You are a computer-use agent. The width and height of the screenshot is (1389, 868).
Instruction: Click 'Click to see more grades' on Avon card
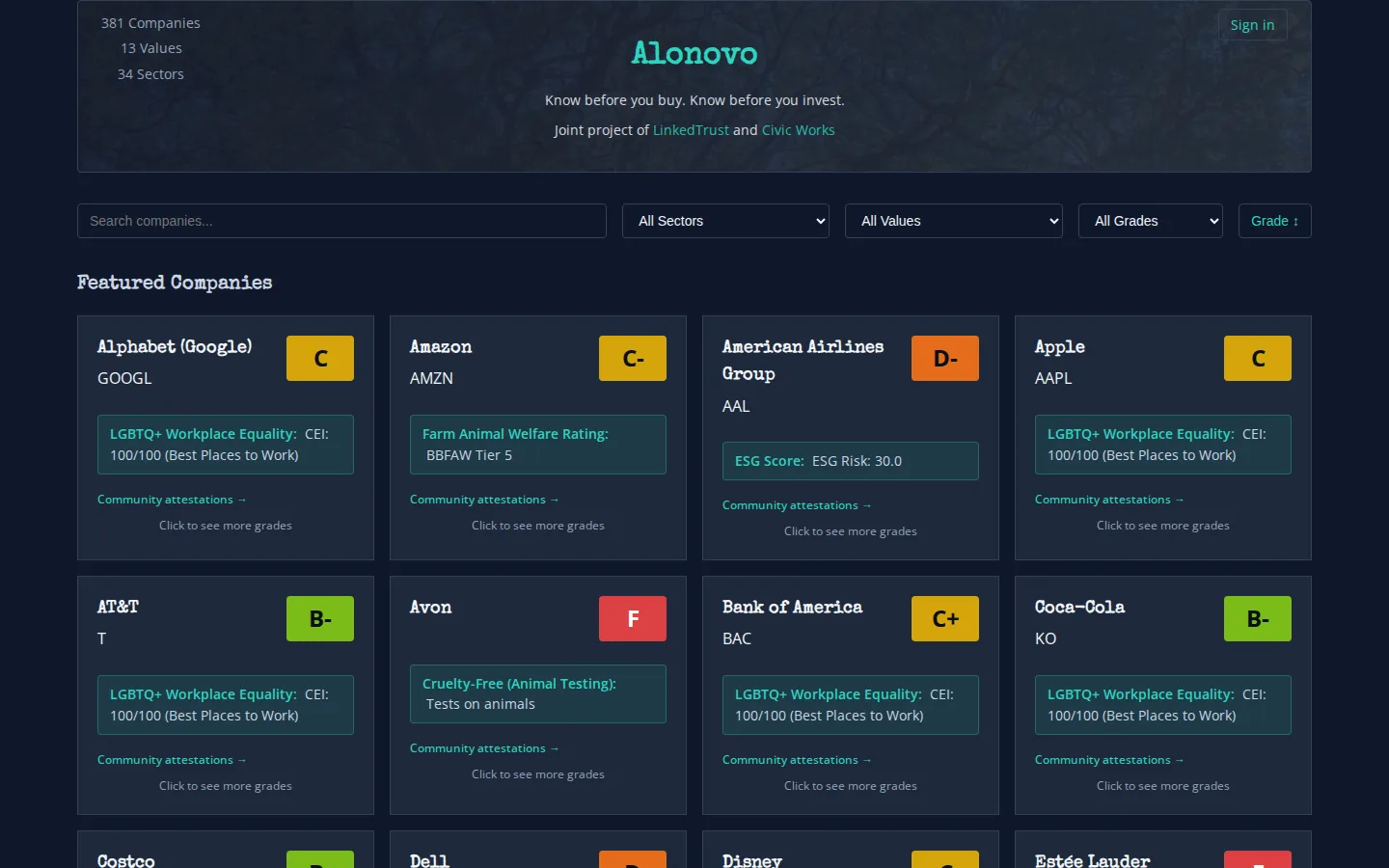pyautogui.click(x=538, y=774)
